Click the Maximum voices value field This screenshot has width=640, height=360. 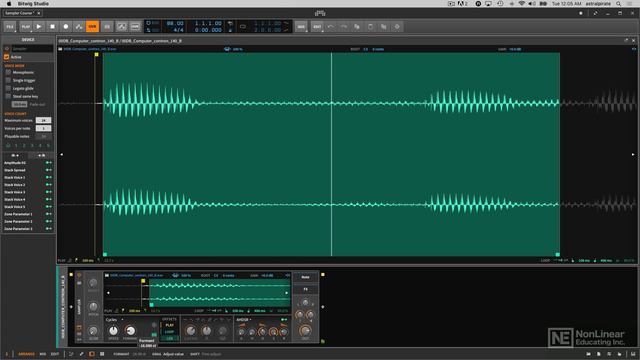[43, 120]
